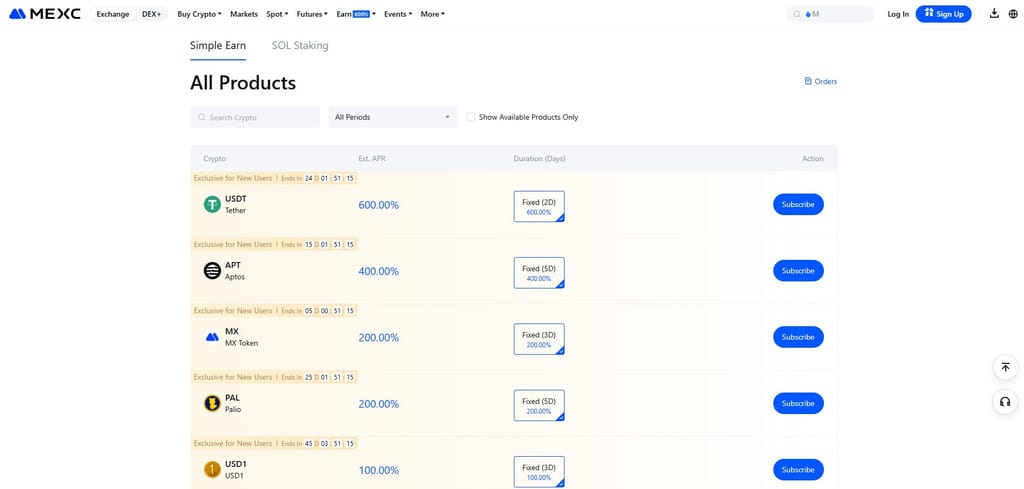Click the Sign Up button
The height and width of the screenshot is (489, 1024).
click(944, 14)
